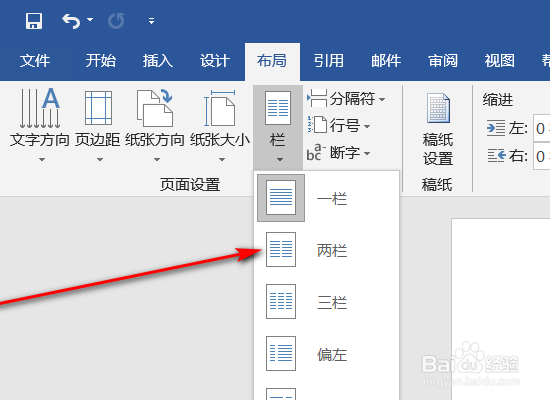Screen dimensions: 550x400
Task: Click the Undo arrow icon
Action: (71, 21)
